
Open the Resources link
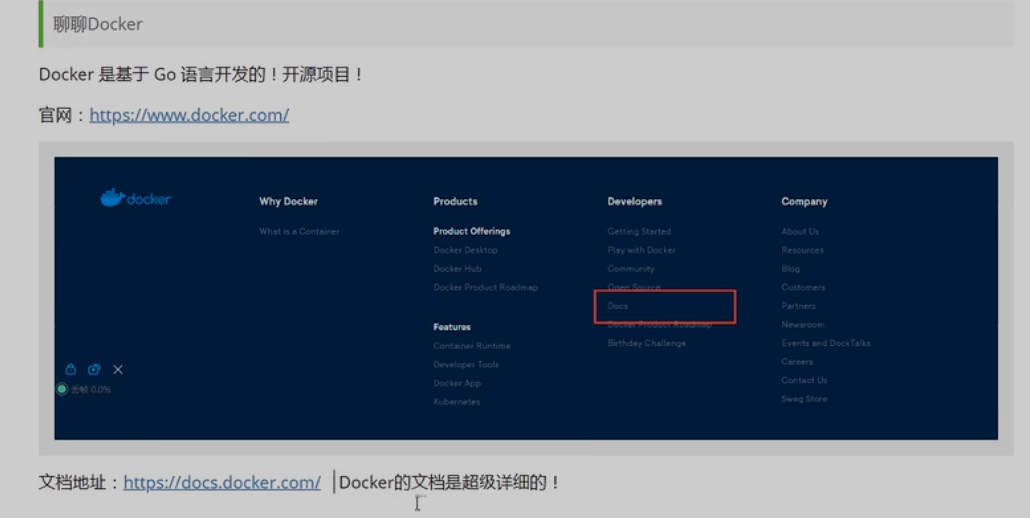[x=802, y=250]
